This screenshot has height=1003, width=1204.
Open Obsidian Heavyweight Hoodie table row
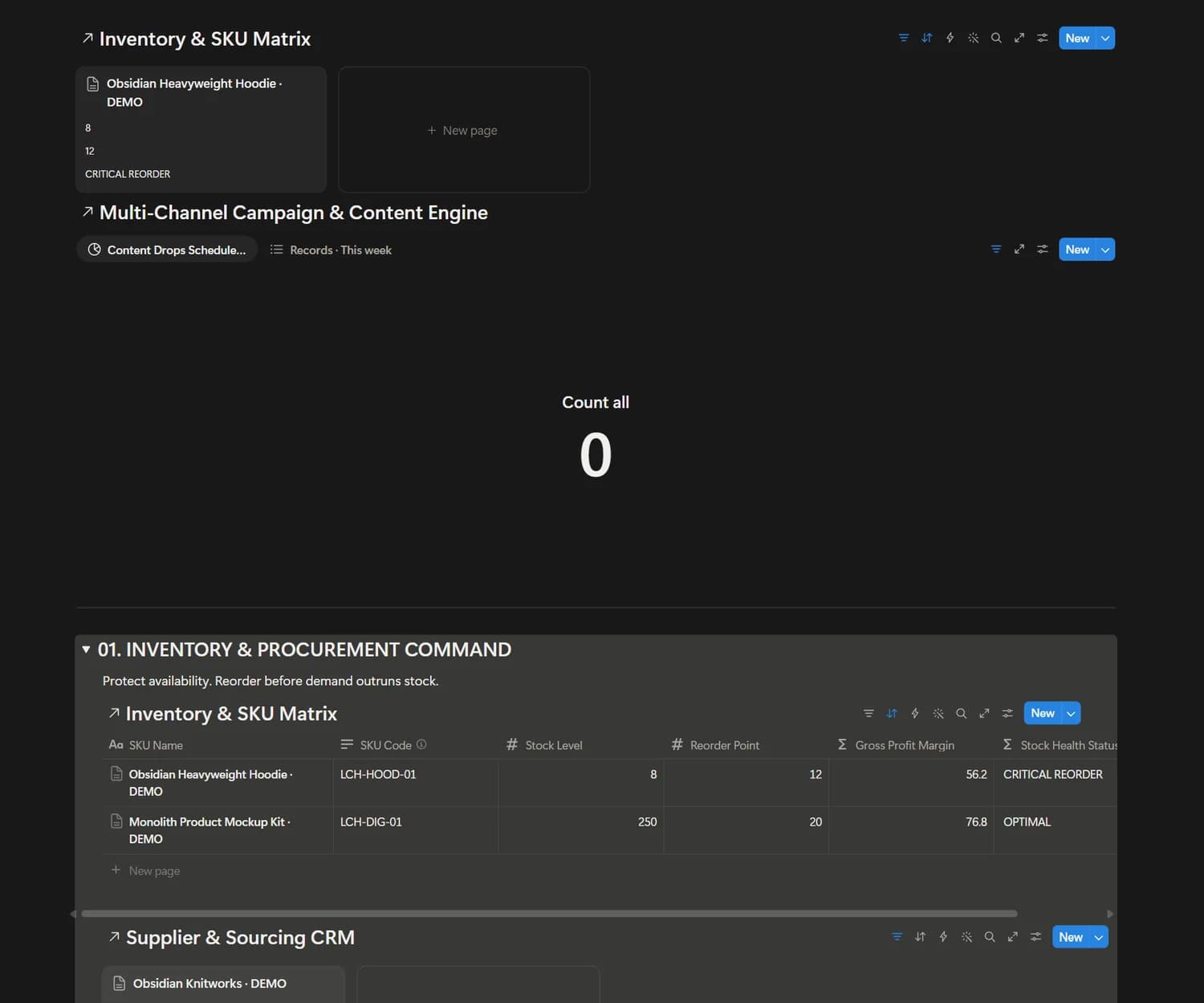point(210,782)
